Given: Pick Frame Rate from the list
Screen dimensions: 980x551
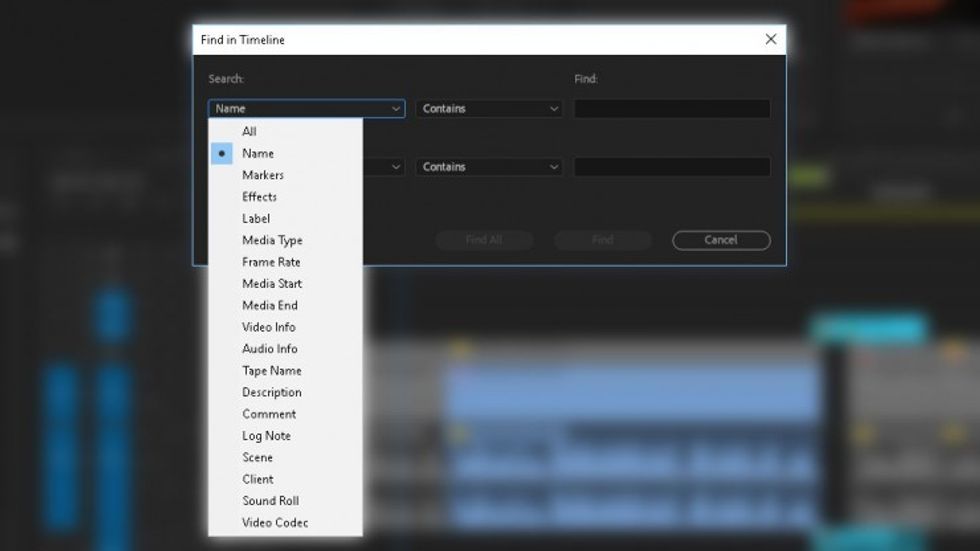Looking at the screenshot, I should click(285, 262).
